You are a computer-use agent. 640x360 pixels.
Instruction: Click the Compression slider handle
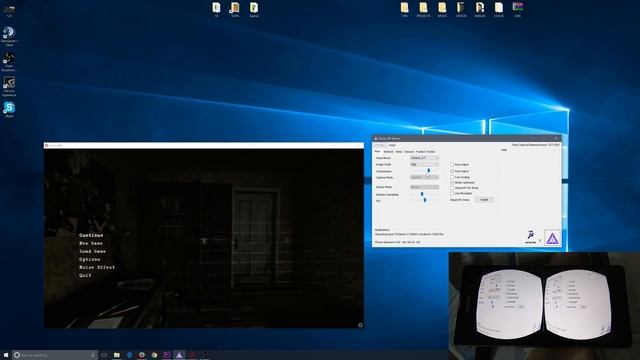pos(429,171)
